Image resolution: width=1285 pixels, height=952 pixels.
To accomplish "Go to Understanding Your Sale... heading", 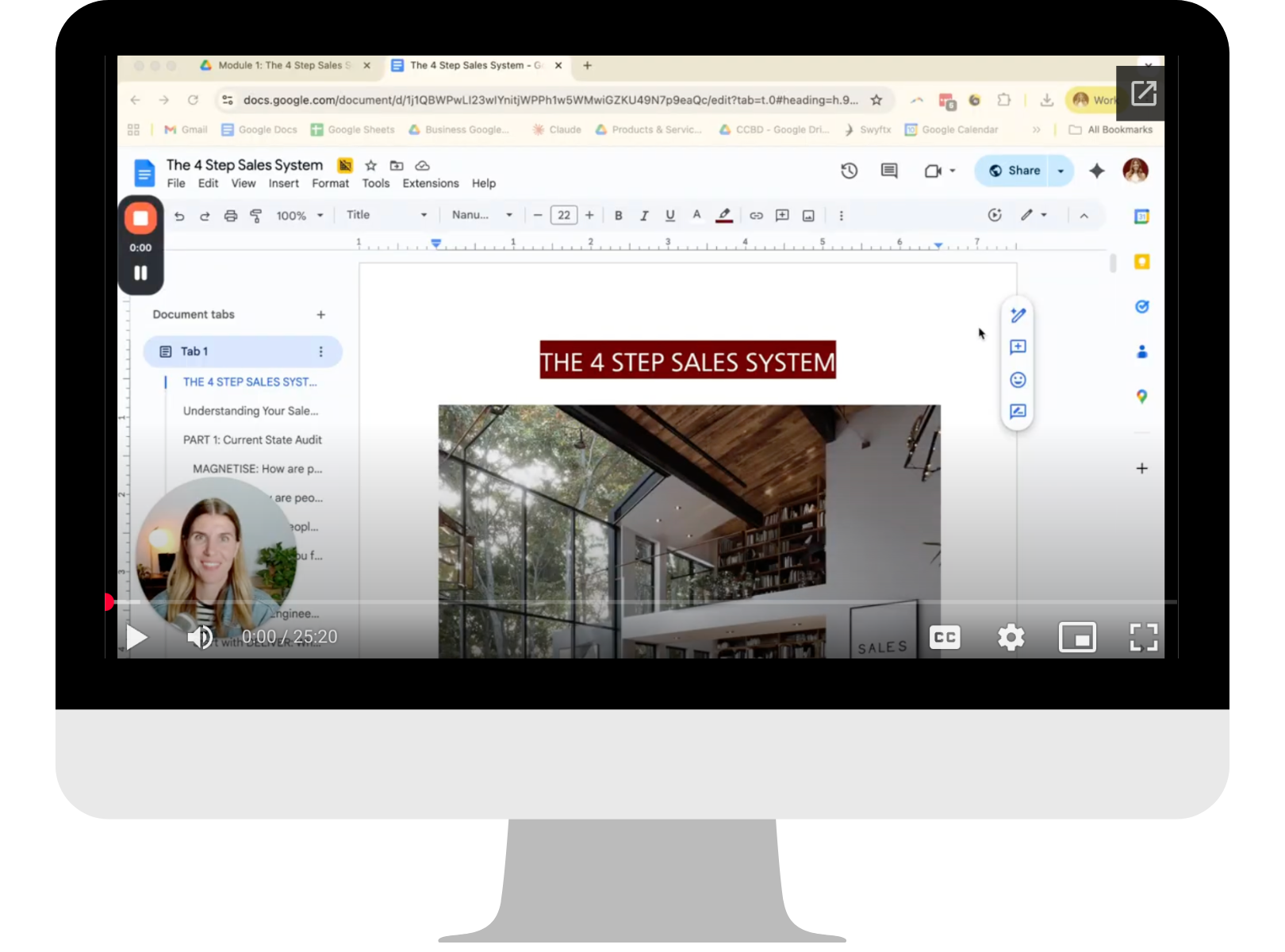I will [251, 411].
